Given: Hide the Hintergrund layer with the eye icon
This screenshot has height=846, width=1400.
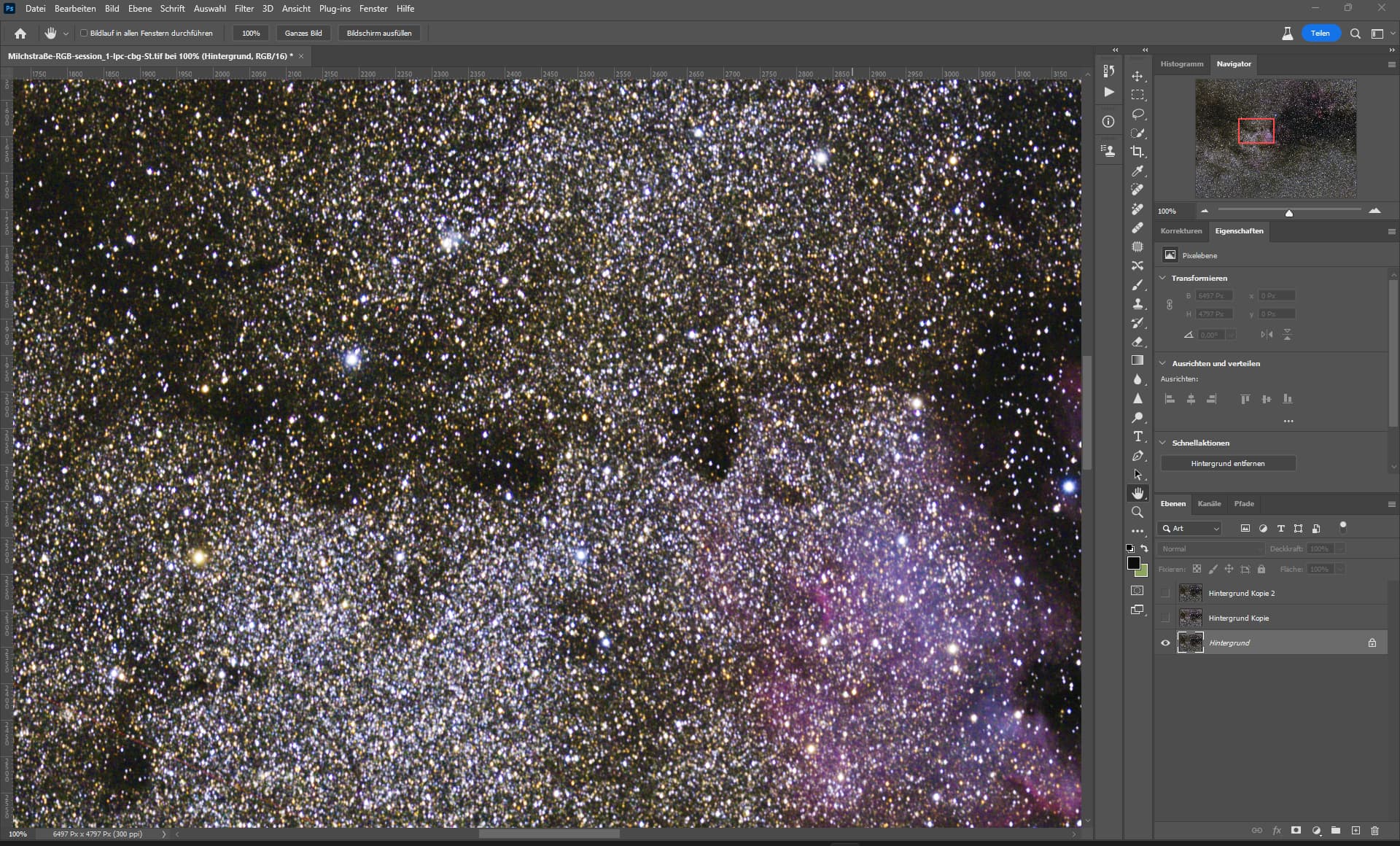Looking at the screenshot, I should pos(1165,643).
